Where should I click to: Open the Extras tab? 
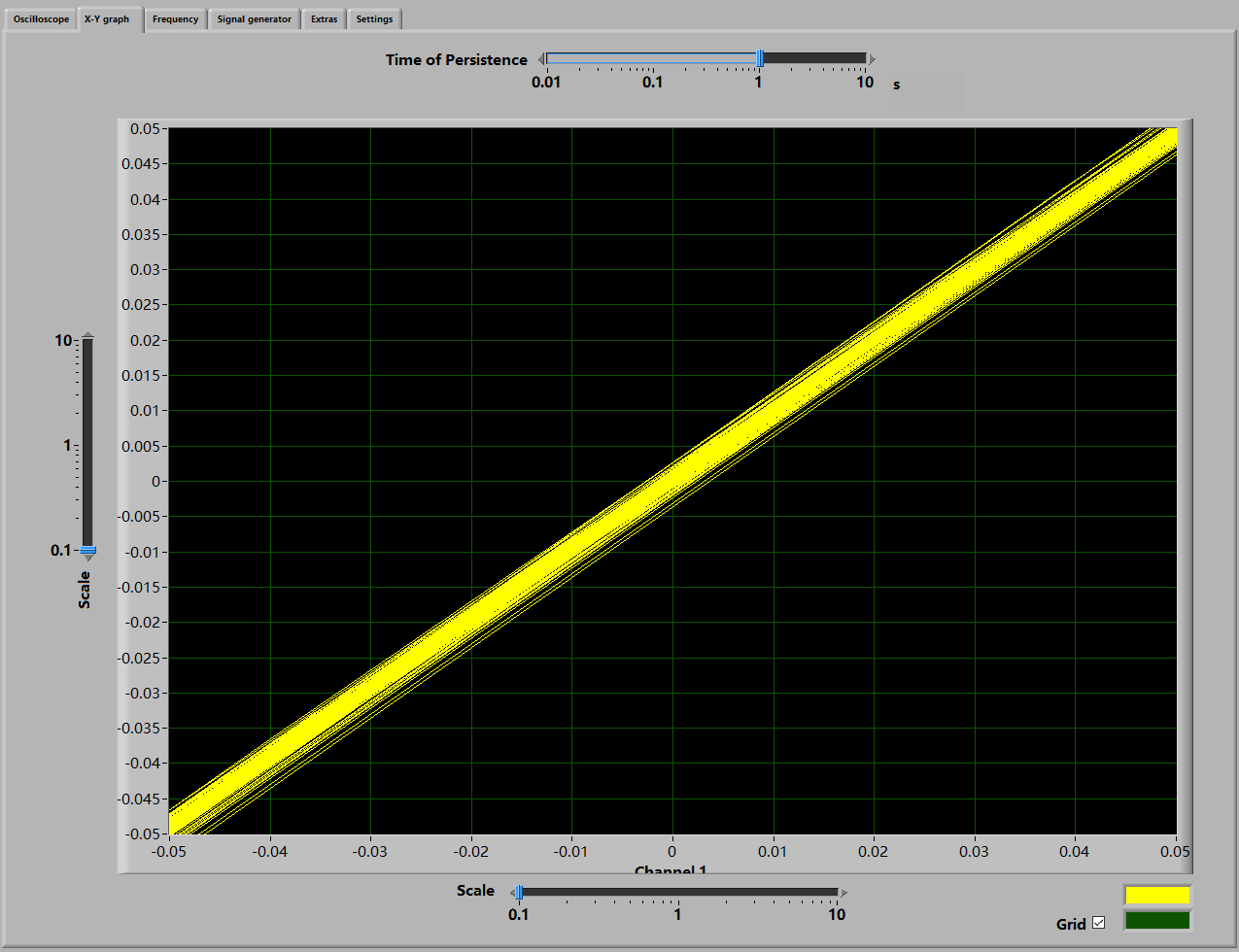[324, 19]
